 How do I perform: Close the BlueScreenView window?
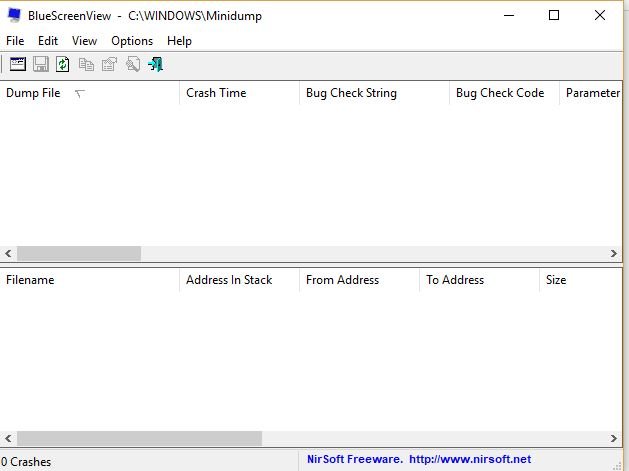tap(600, 15)
